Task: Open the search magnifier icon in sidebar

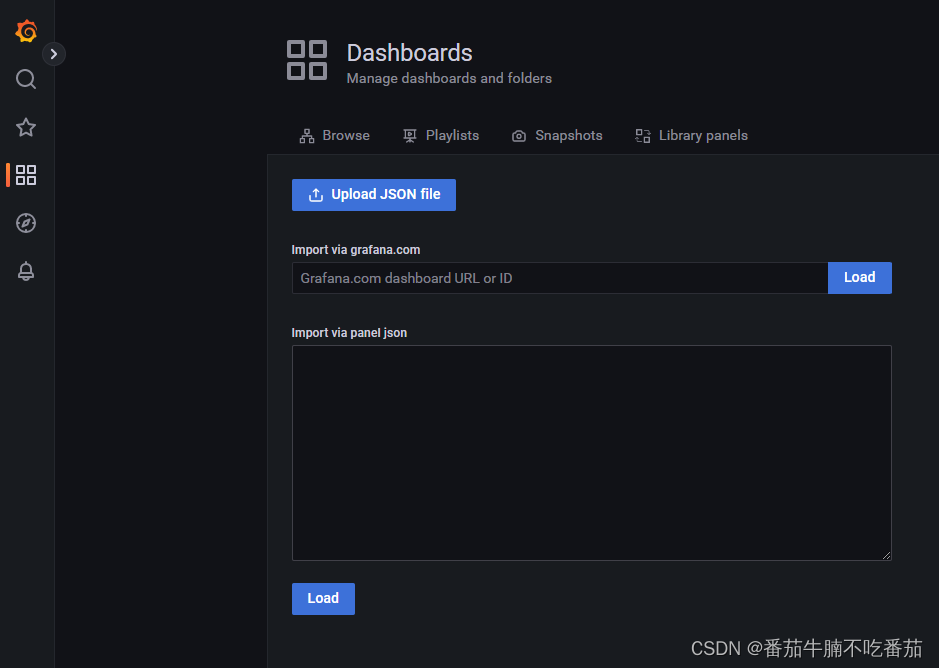Action: click(x=26, y=79)
